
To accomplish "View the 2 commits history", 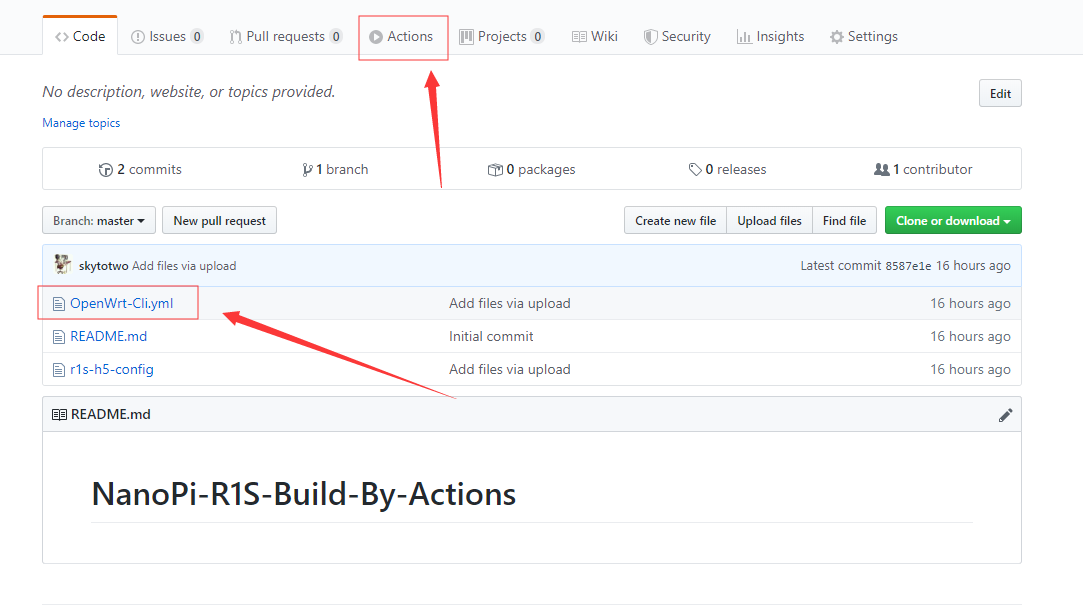I will point(140,169).
